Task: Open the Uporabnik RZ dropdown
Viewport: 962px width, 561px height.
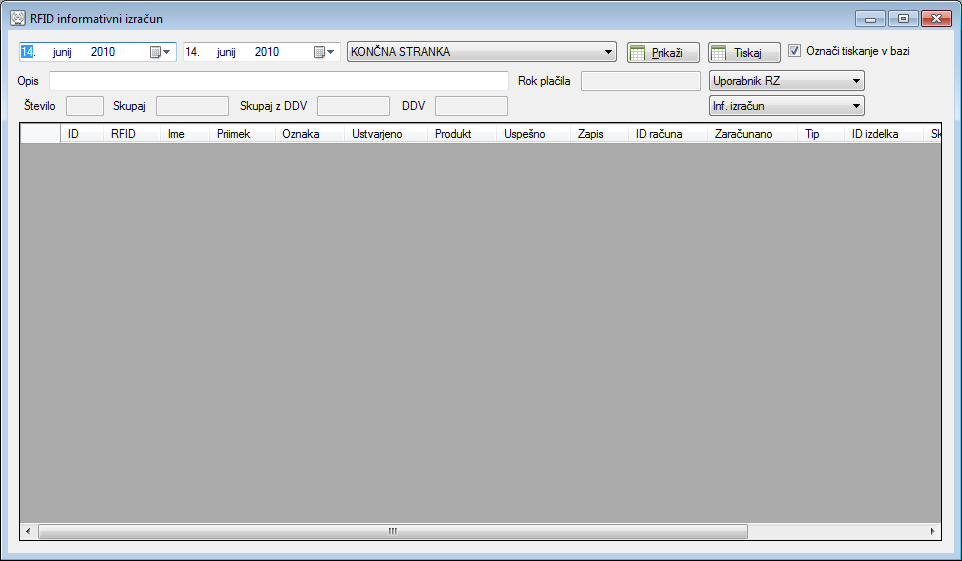Action: 856,81
